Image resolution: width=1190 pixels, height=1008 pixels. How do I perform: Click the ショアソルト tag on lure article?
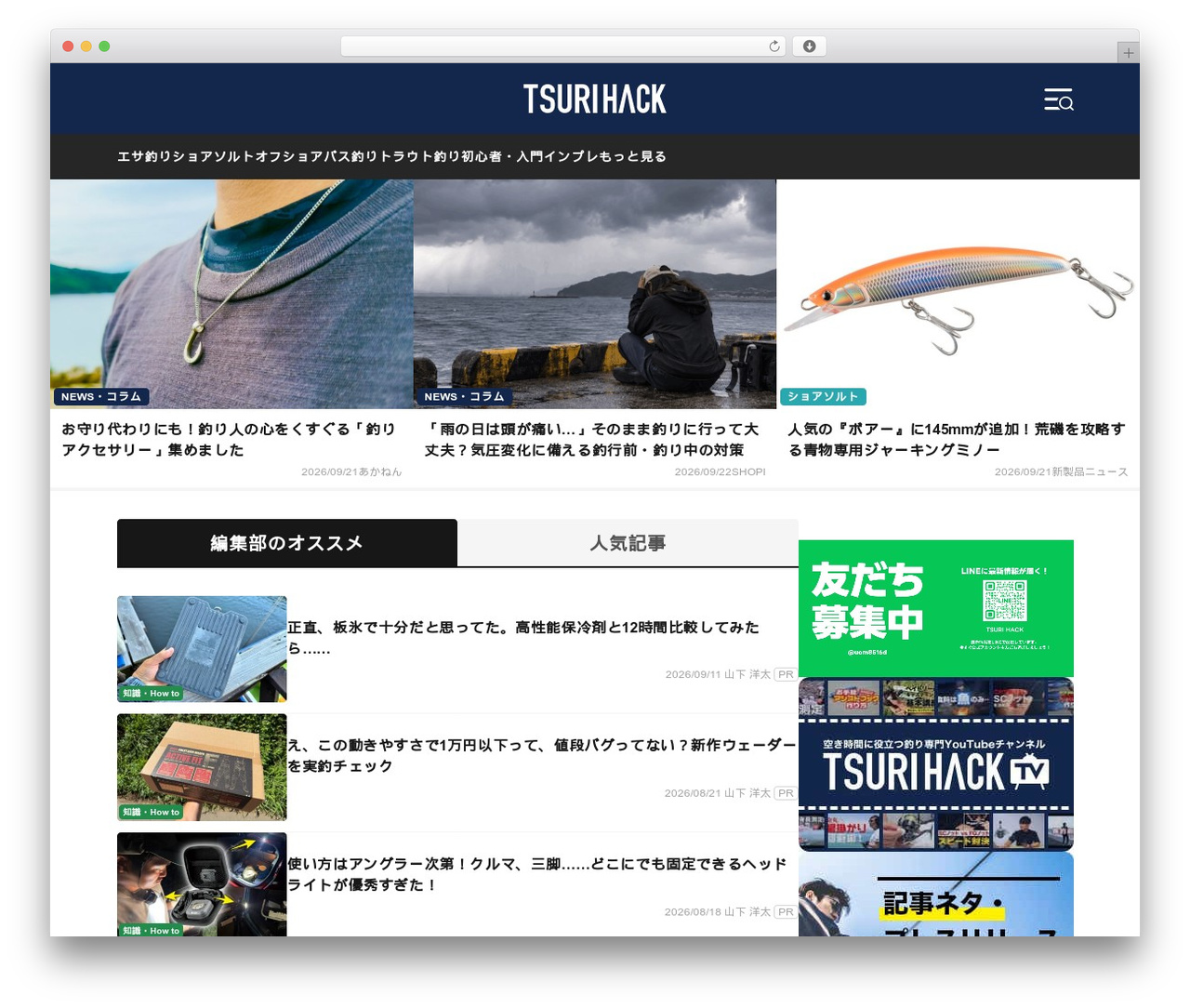click(824, 396)
